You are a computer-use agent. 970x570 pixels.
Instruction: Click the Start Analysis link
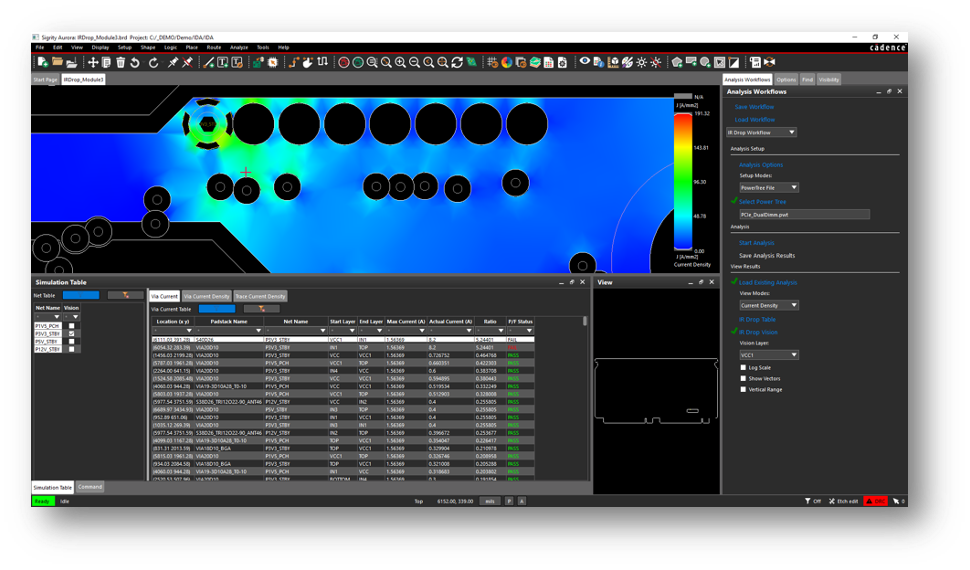click(756, 243)
